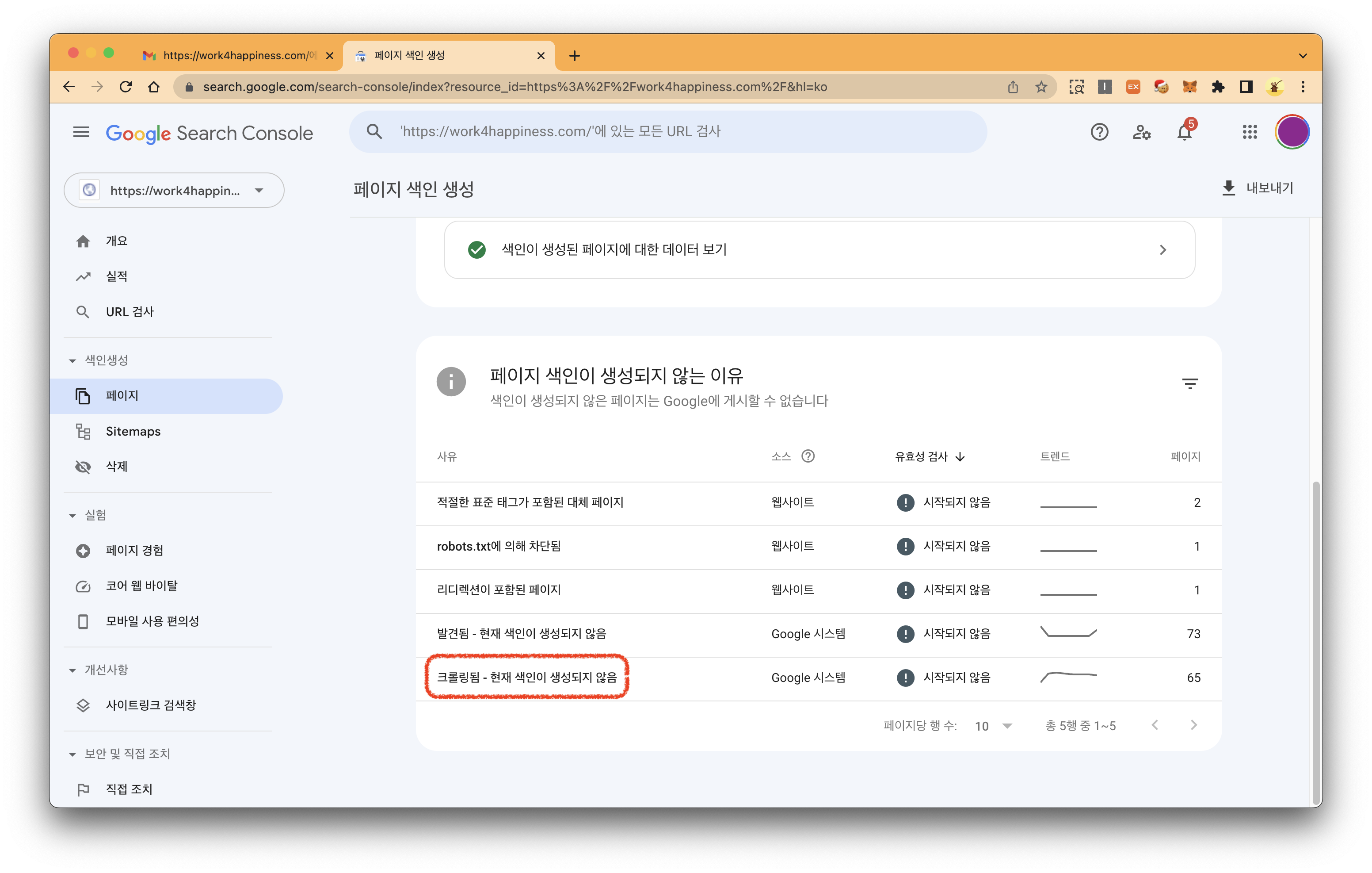Collapse the 색인생성 sidebar section
The height and width of the screenshot is (873, 1372).
pos(72,360)
